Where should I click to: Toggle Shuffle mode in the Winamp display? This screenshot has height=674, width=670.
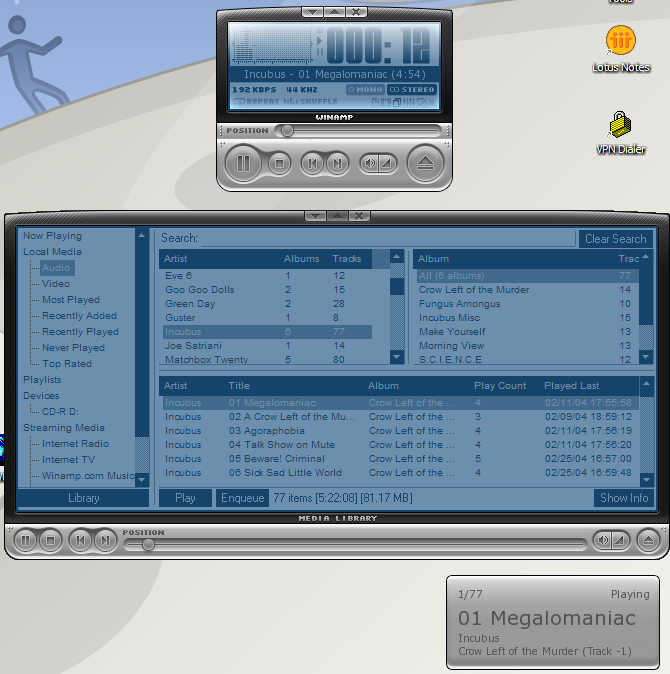click(x=312, y=103)
